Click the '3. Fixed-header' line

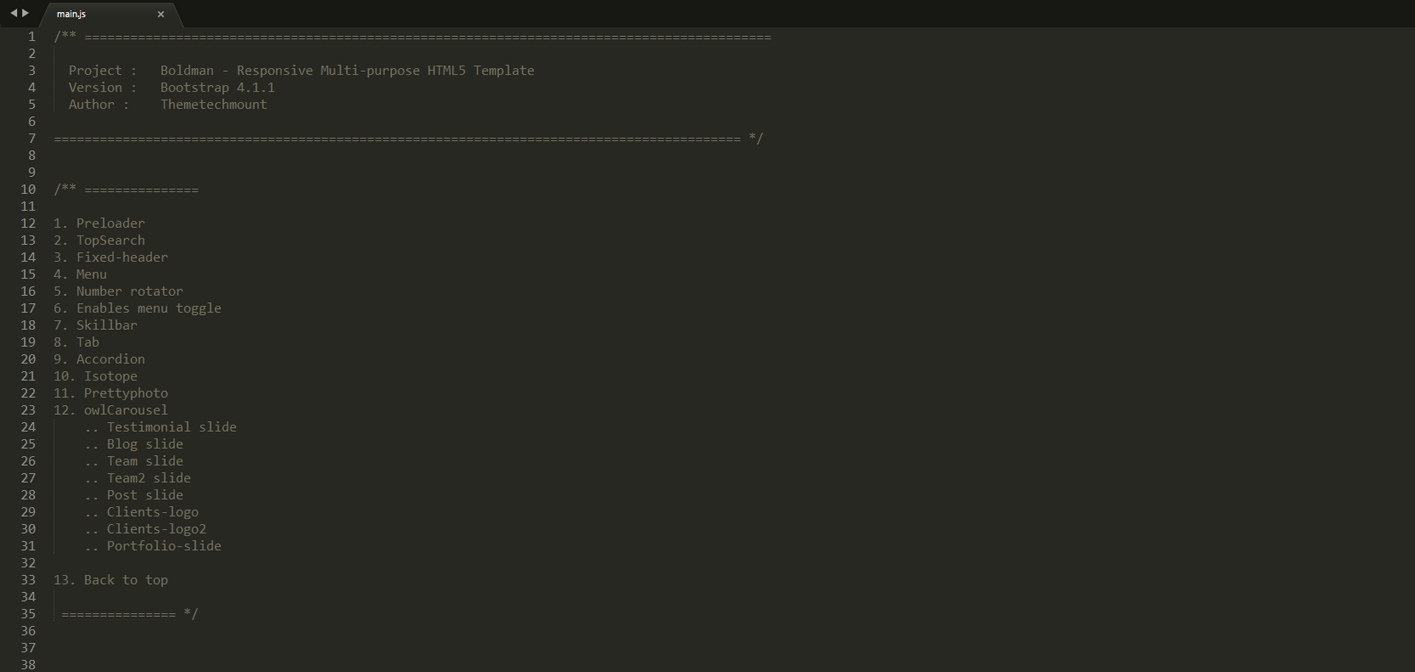coord(111,257)
